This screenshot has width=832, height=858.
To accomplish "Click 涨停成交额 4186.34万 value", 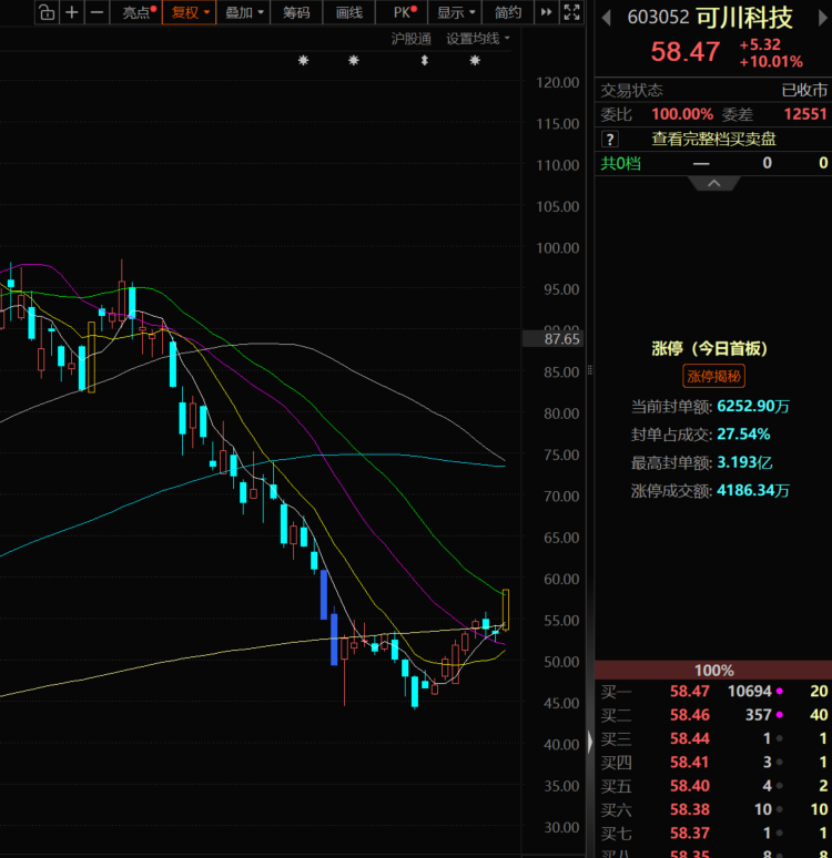I will [753, 491].
